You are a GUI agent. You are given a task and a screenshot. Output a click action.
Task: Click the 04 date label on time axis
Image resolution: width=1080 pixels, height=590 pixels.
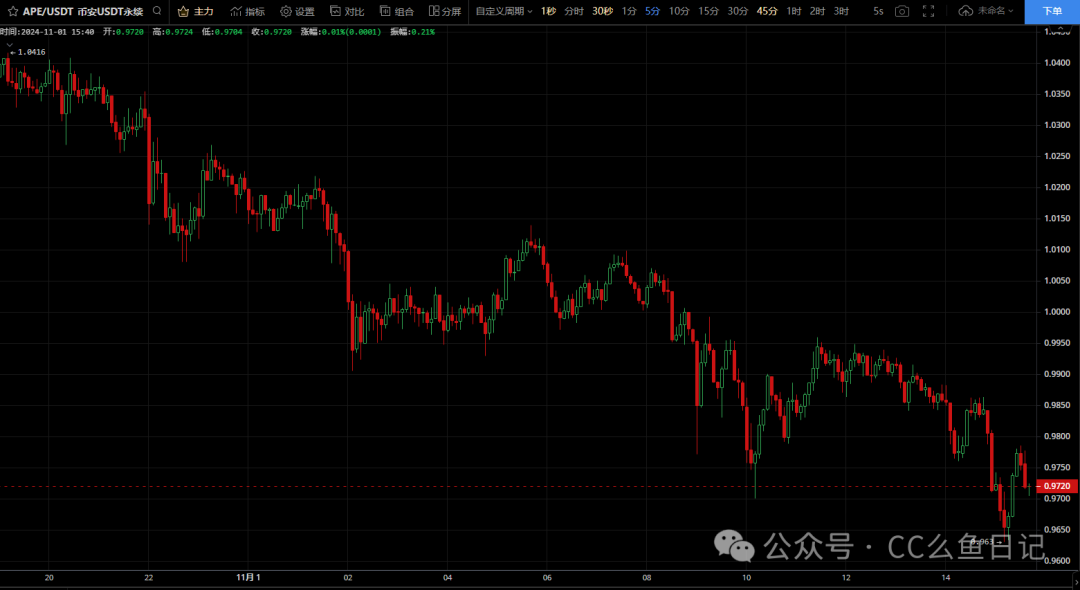point(448,577)
